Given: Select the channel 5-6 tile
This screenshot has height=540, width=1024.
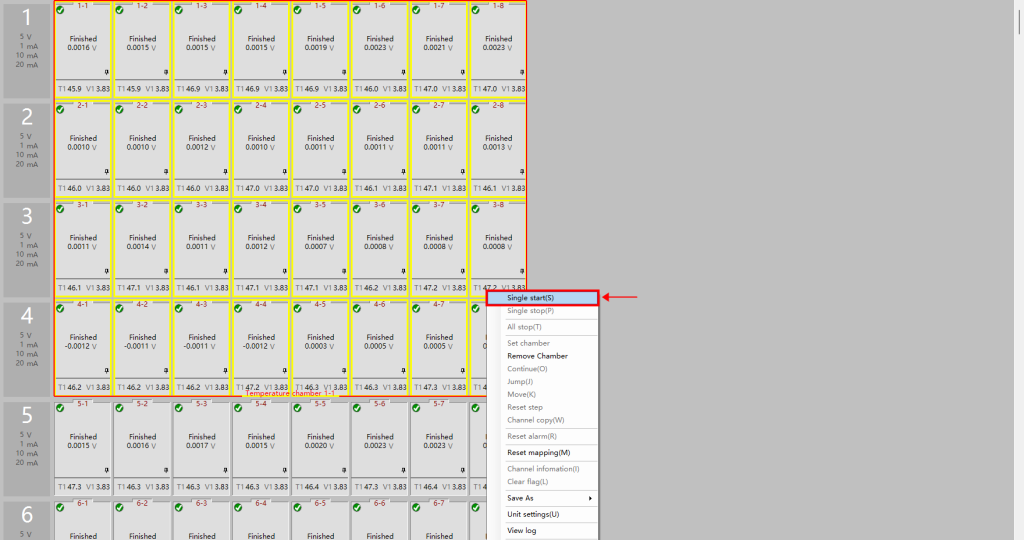Looking at the screenshot, I should [x=379, y=445].
